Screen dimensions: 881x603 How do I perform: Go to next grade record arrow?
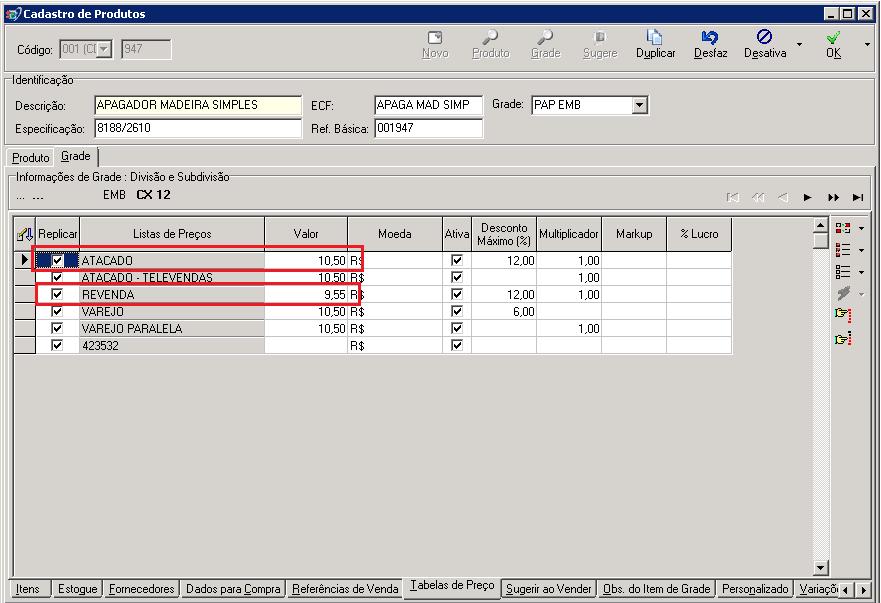click(808, 198)
